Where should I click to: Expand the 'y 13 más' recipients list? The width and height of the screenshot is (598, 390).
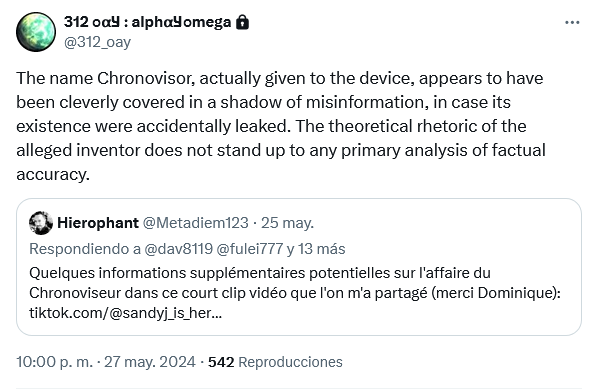316,249
